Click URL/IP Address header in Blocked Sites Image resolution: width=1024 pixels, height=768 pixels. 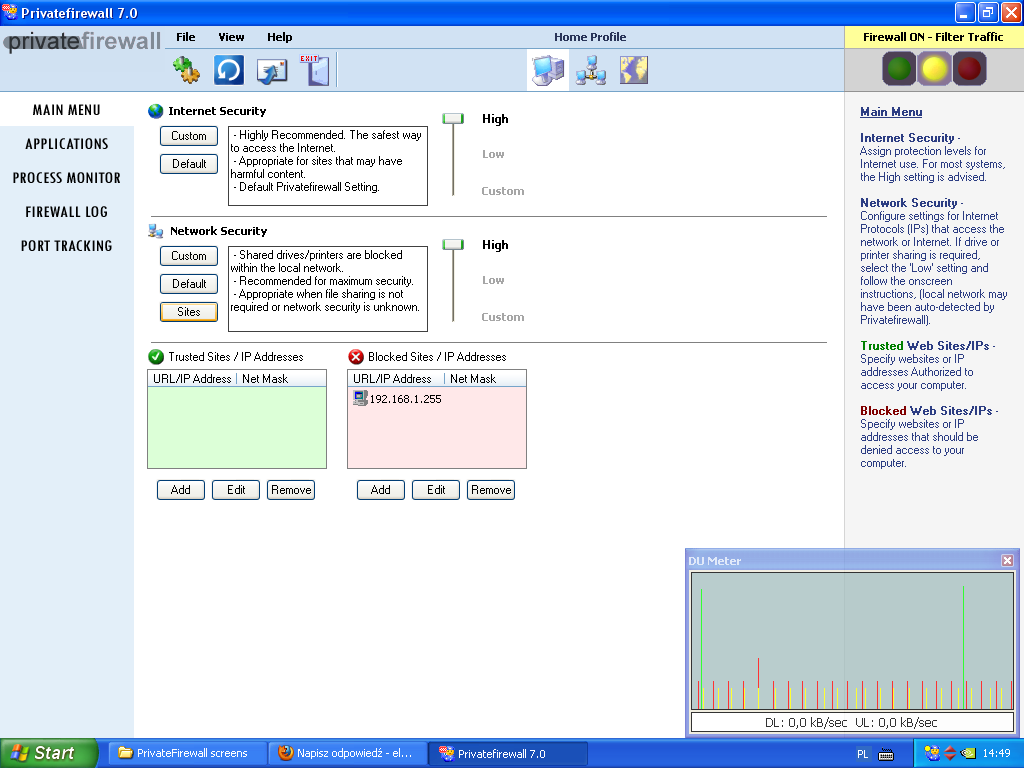[x=396, y=379]
